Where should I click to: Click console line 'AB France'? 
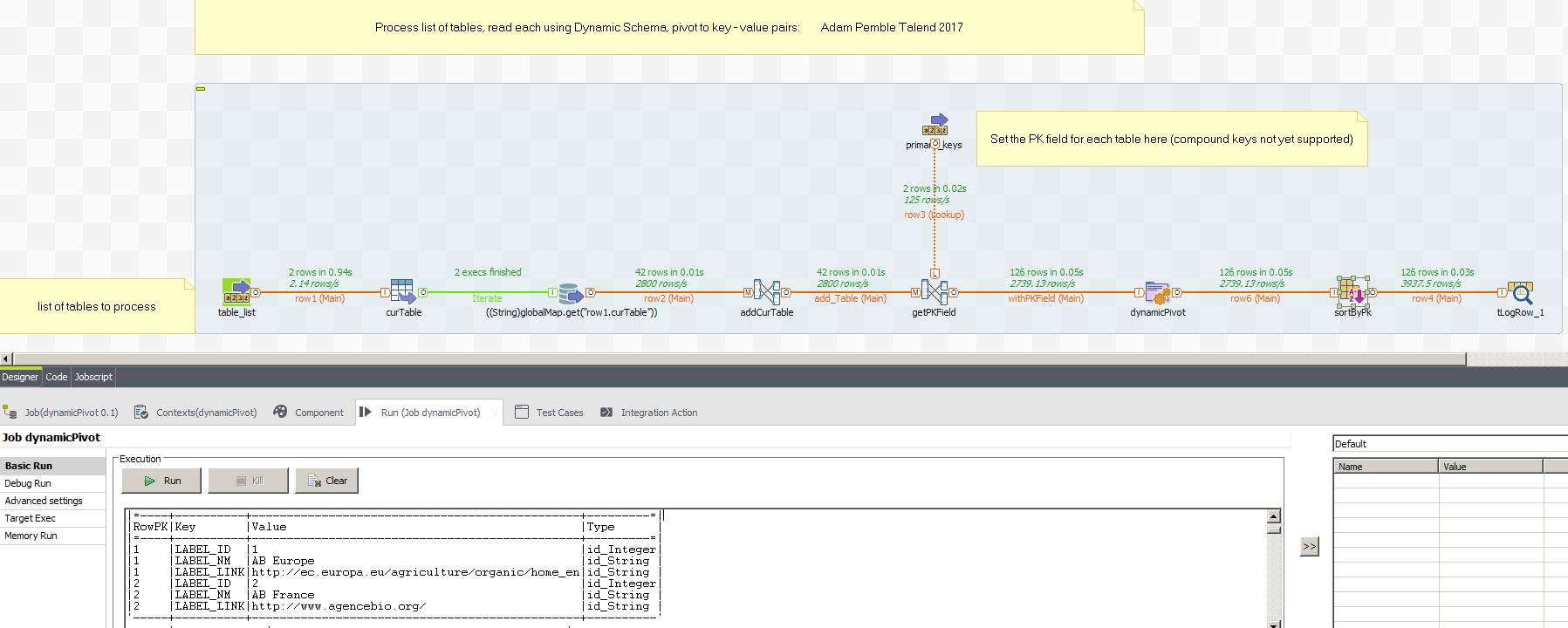coord(283,595)
